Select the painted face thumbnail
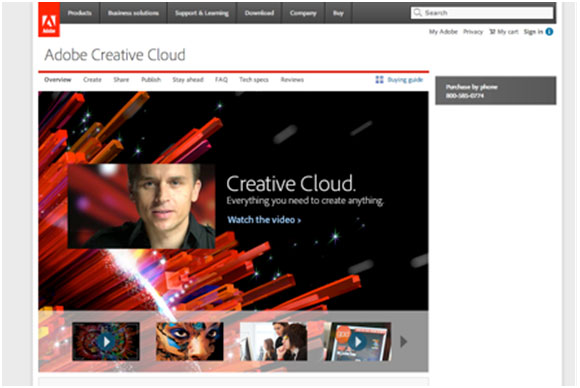The height and width of the screenshot is (388, 580). pyautogui.click(x=190, y=341)
